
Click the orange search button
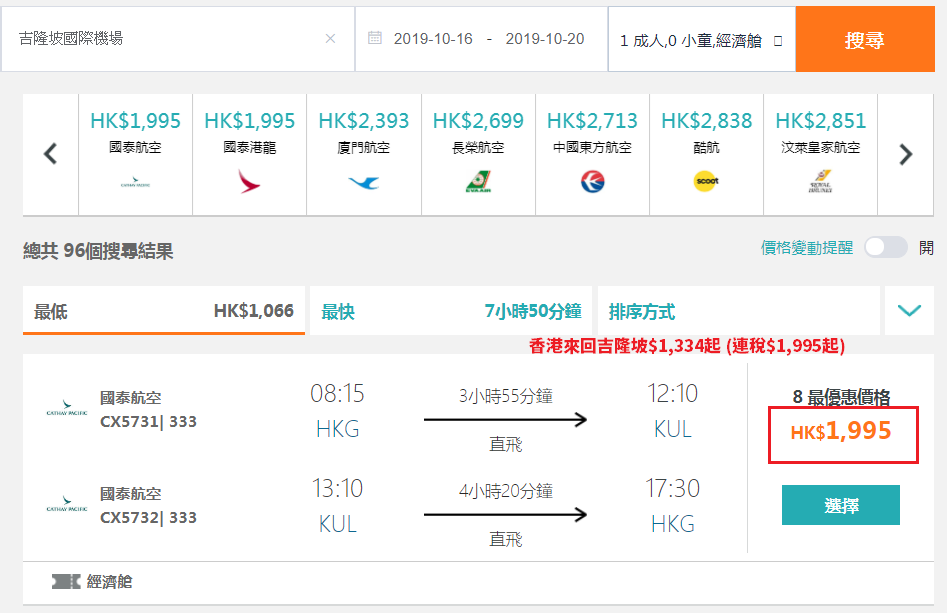coord(865,39)
